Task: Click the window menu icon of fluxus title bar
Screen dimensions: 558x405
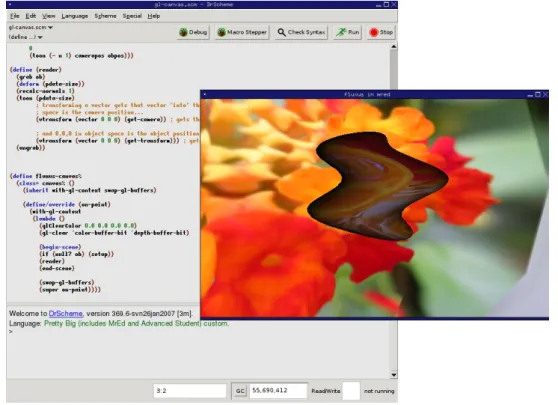Action: (205, 95)
